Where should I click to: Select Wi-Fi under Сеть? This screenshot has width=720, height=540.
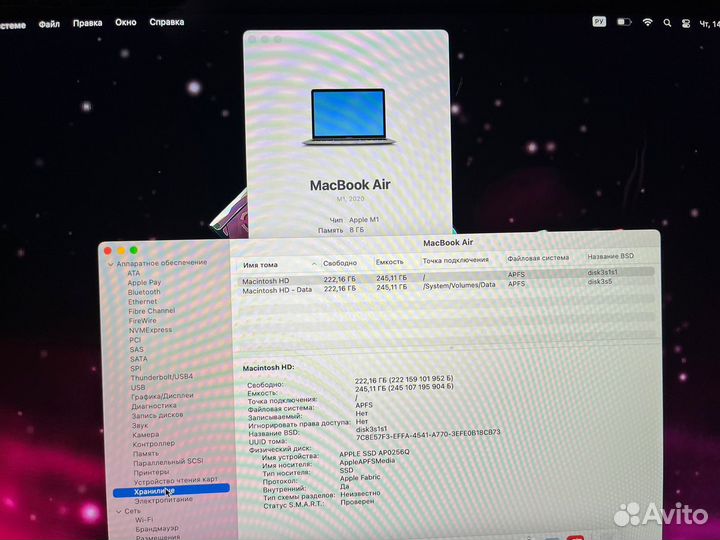click(x=144, y=520)
